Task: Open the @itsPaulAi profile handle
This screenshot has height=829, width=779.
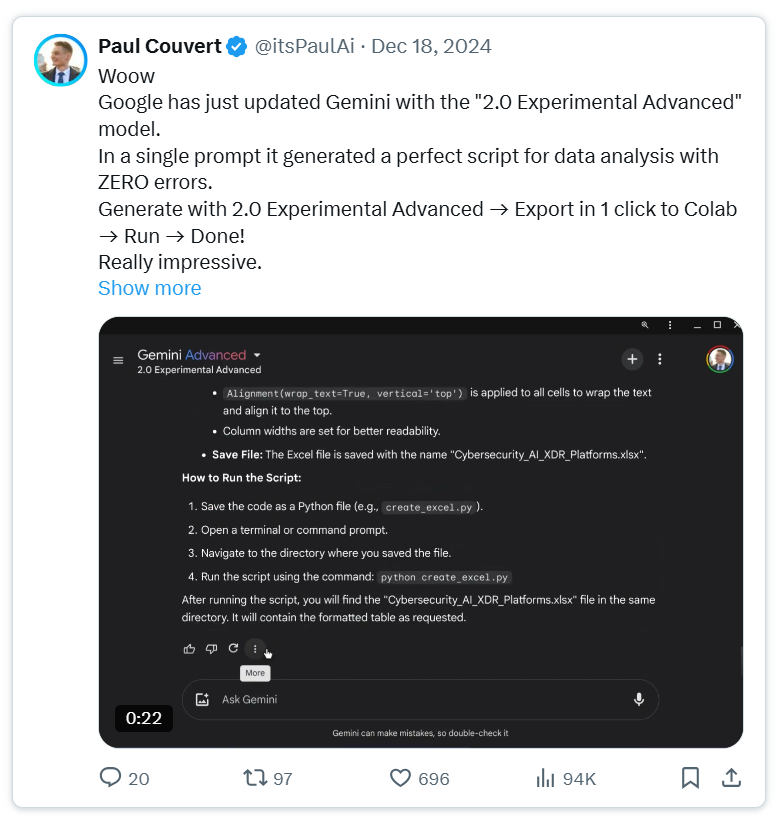Action: point(305,47)
